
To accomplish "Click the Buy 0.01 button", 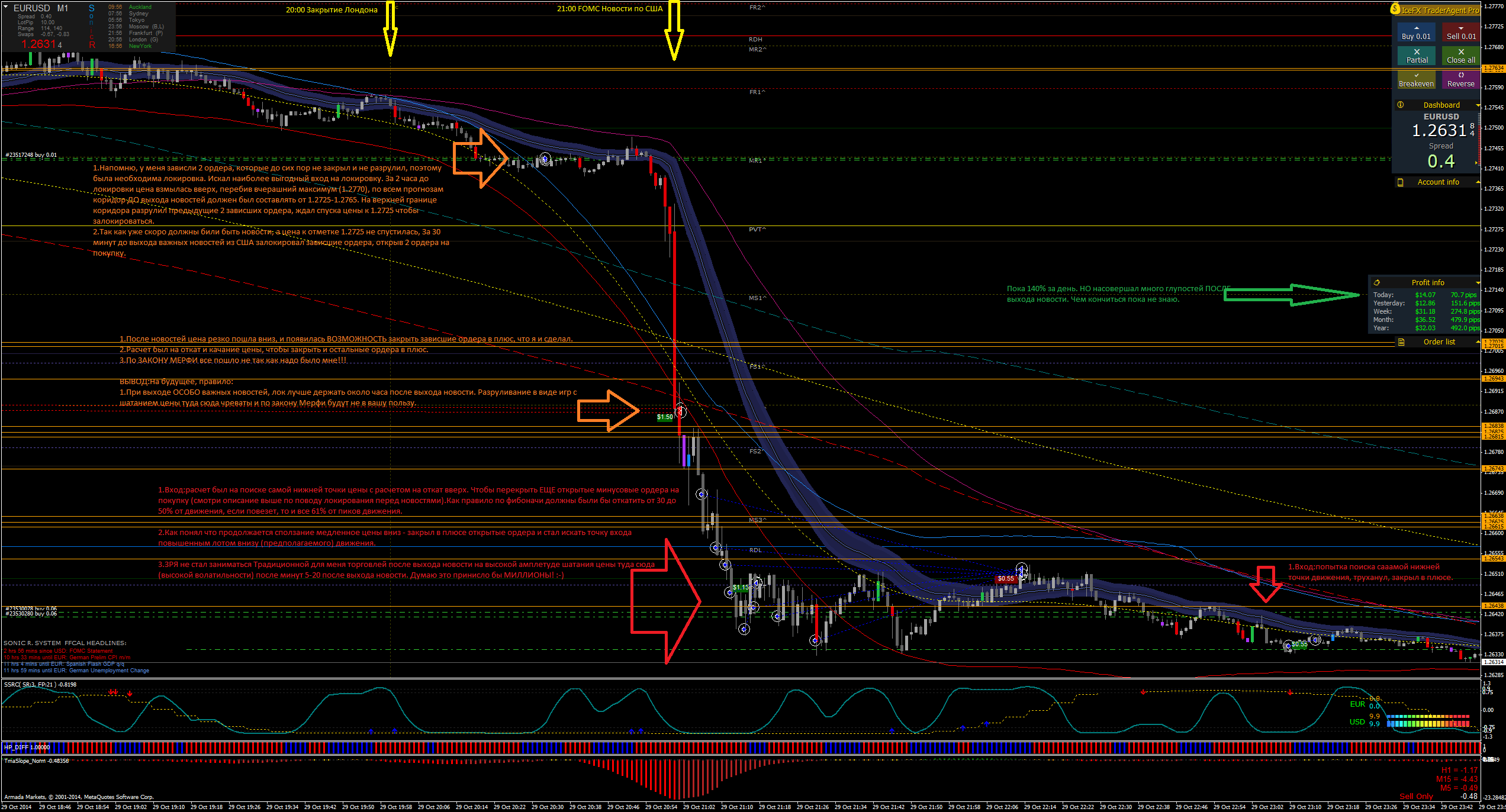I will point(1417,33).
